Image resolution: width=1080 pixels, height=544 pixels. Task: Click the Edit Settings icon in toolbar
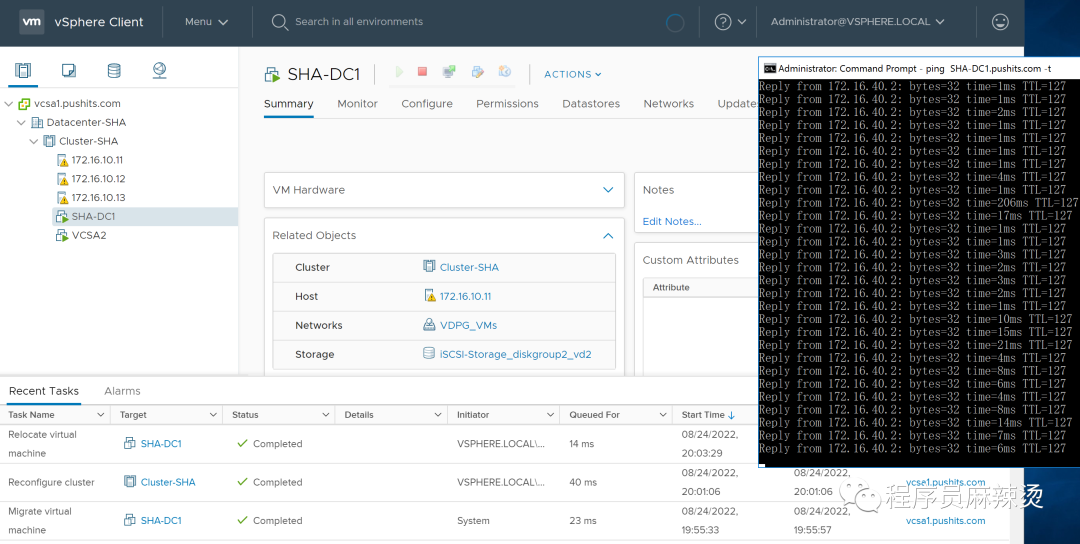[477, 72]
